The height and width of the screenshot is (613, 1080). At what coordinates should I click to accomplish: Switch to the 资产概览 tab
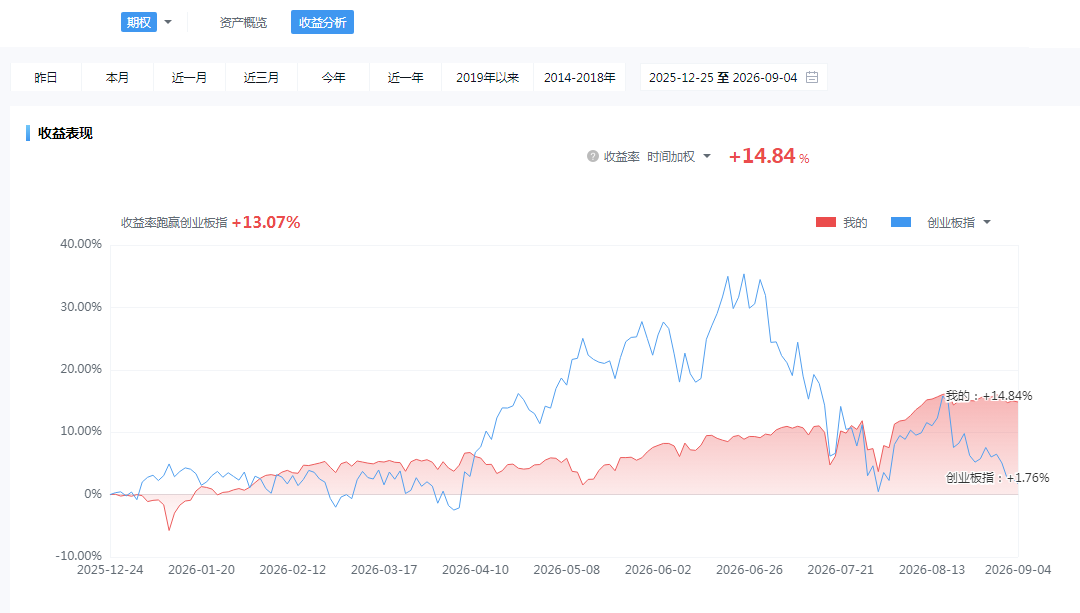coord(243,22)
